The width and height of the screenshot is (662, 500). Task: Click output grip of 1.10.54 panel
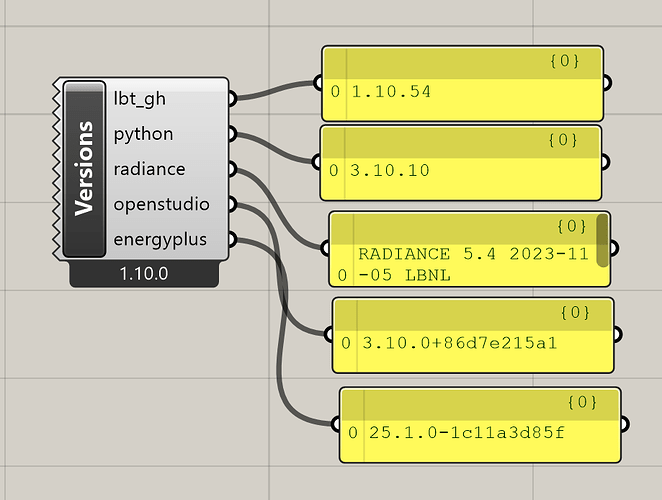click(607, 83)
